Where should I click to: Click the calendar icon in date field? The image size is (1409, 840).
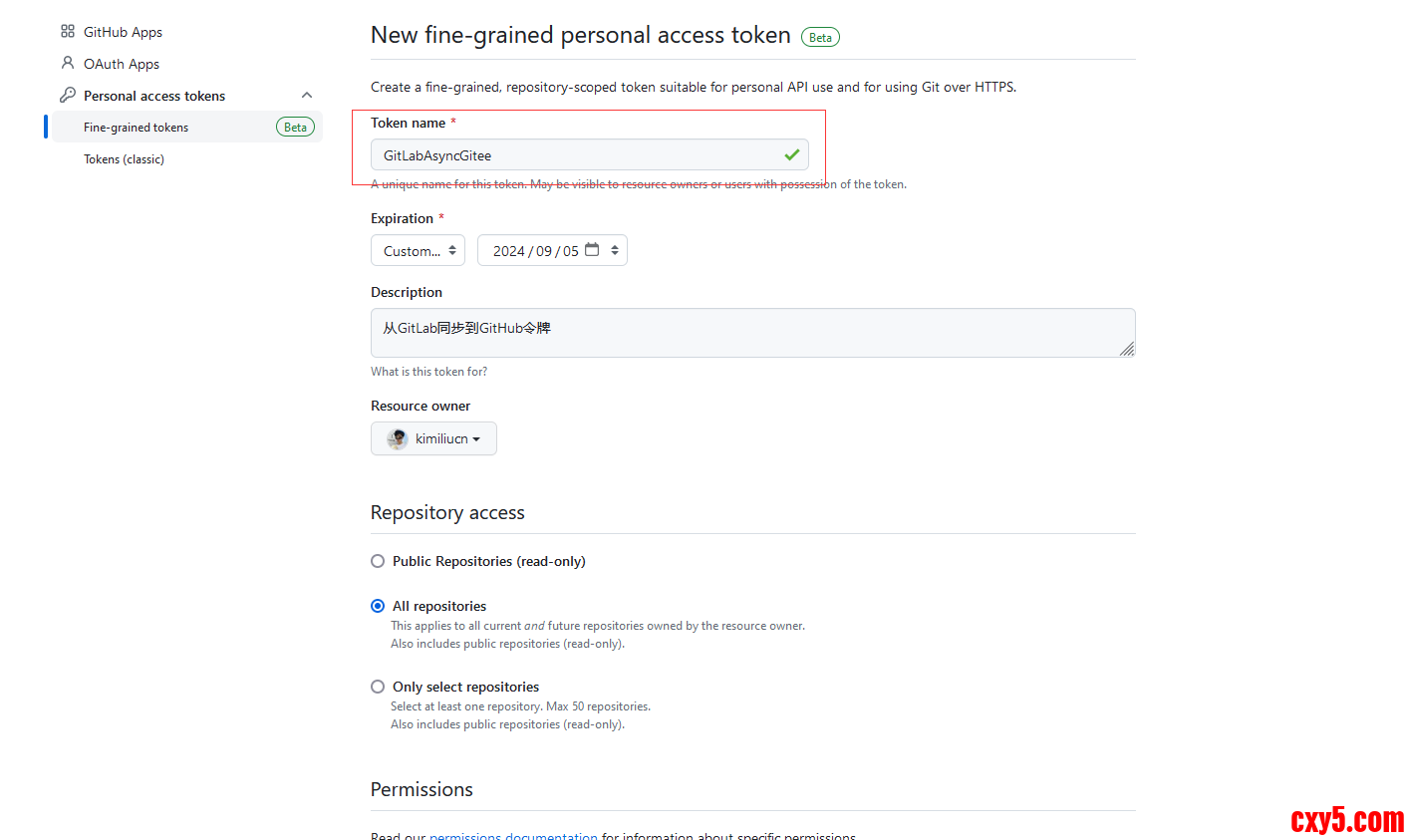click(x=592, y=250)
